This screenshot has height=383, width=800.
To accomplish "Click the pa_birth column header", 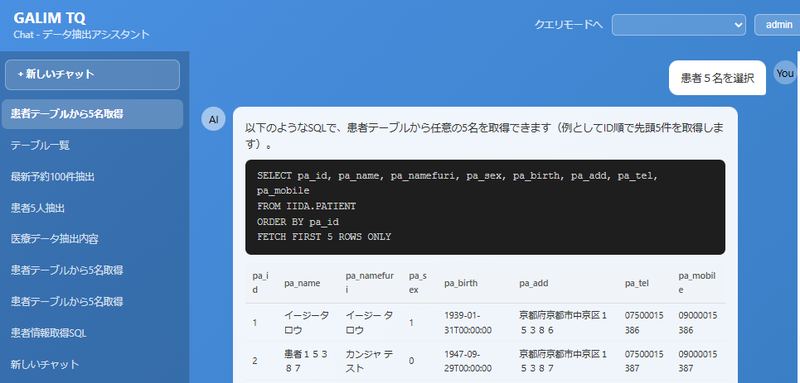I will tap(461, 283).
